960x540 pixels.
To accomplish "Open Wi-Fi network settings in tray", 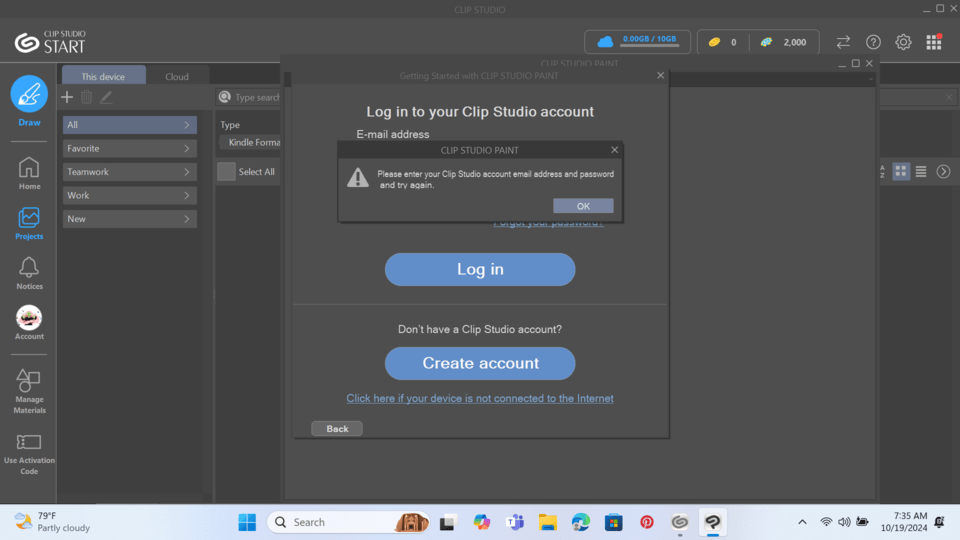I will point(826,522).
